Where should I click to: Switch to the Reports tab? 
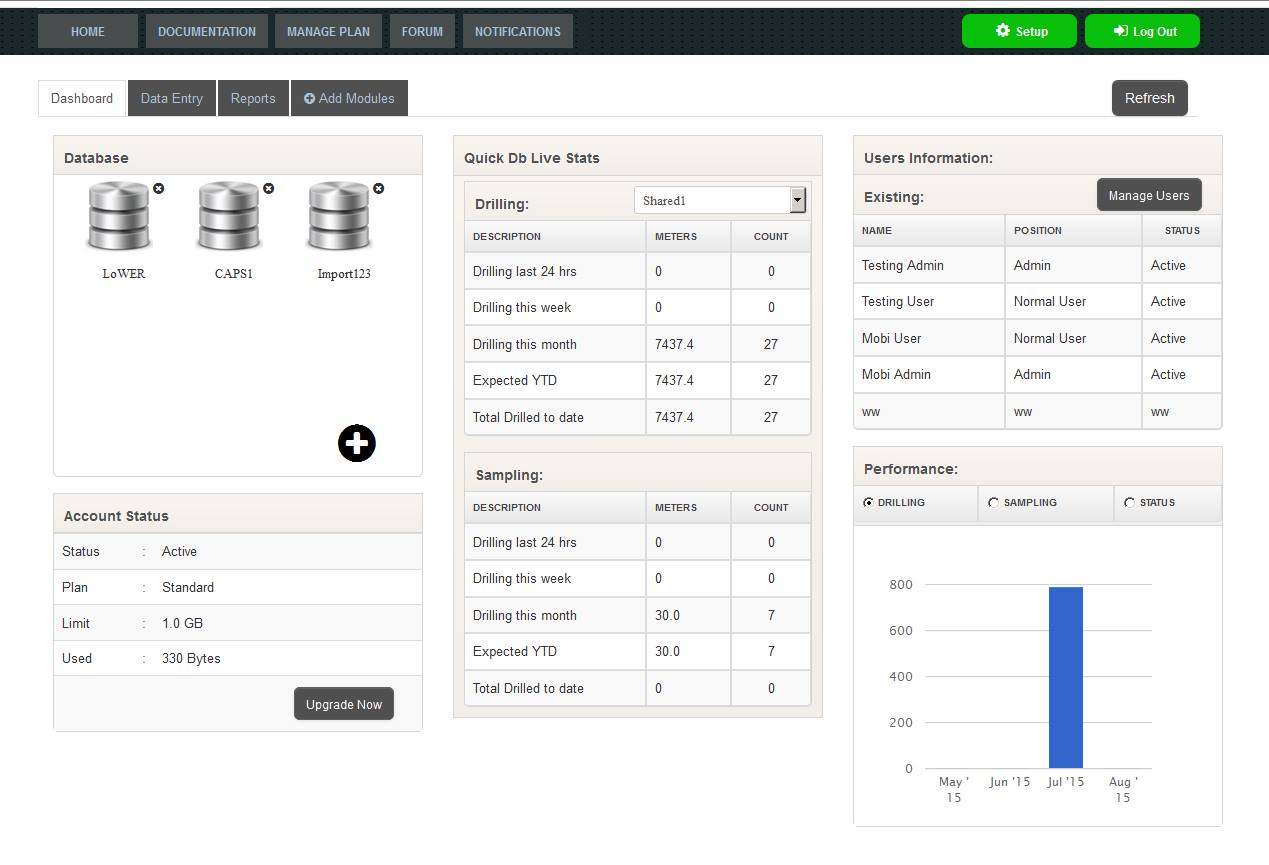pos(253,98)
